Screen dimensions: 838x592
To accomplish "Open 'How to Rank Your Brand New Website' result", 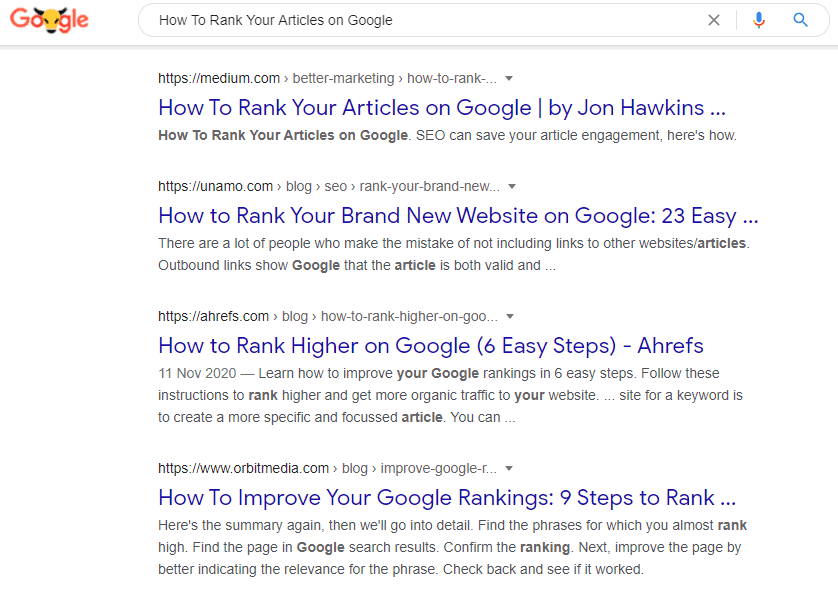I will tap(458, 216).
